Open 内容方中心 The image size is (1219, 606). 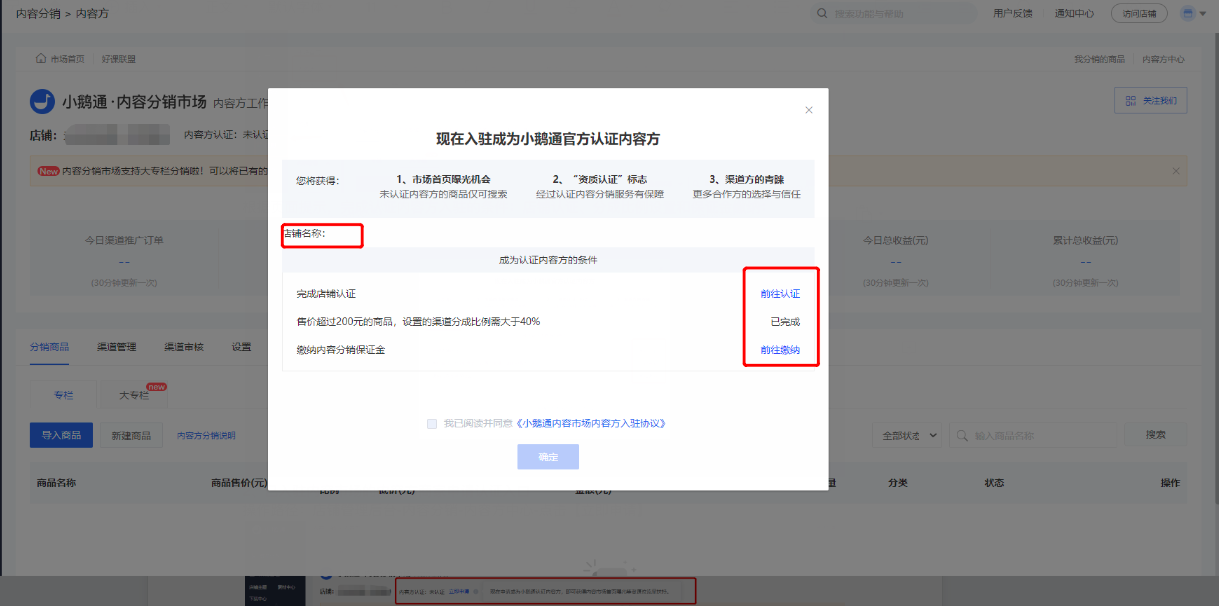tap(1164, 59)
